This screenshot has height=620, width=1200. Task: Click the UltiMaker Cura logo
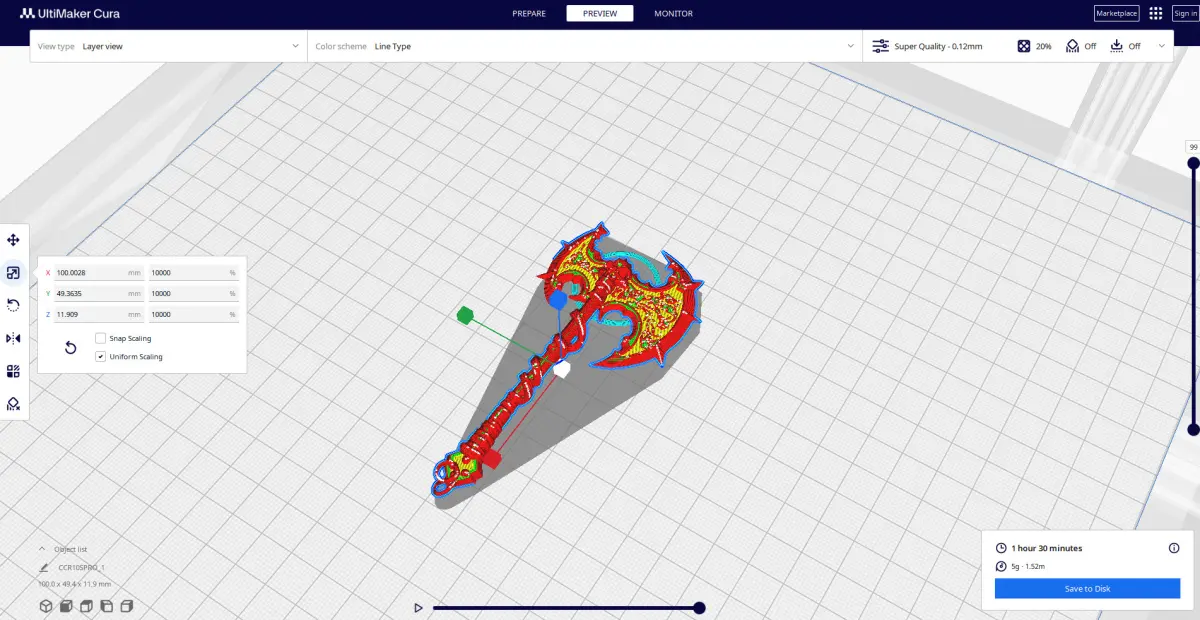(x=70, y=13)
